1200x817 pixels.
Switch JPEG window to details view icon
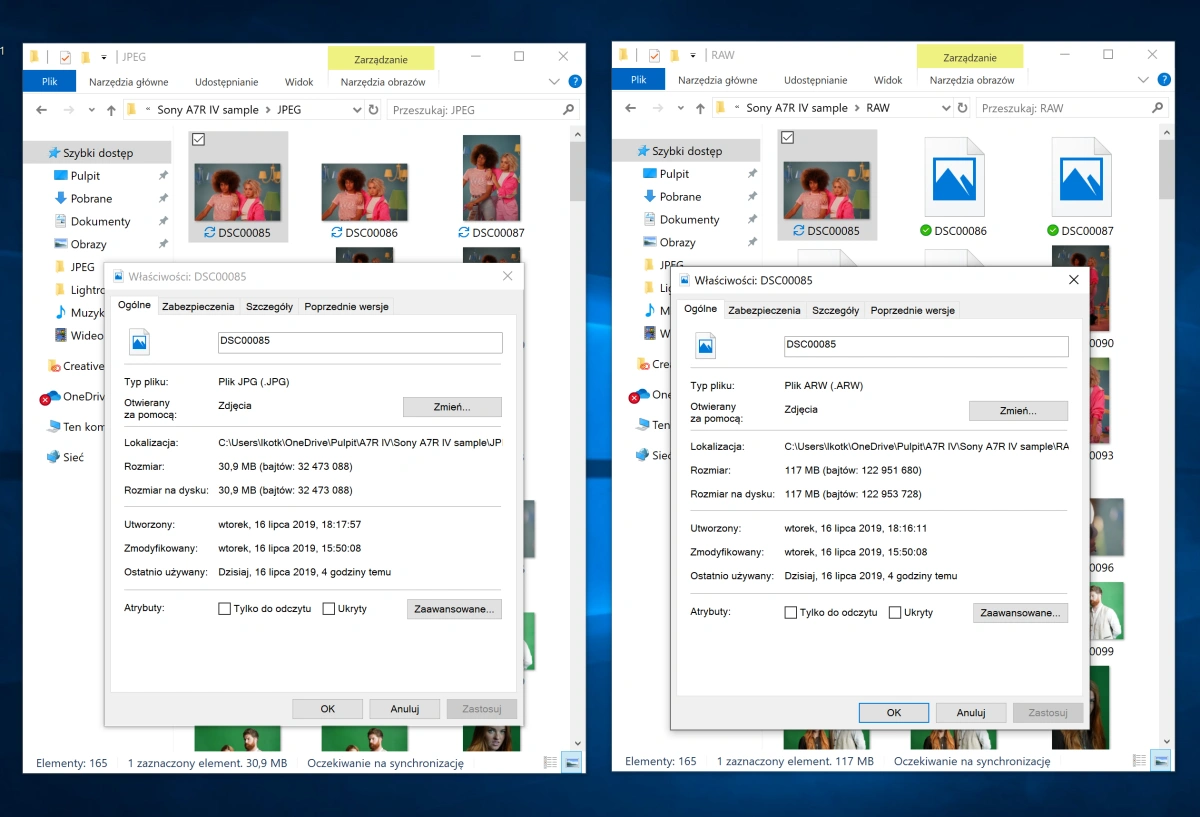[x=550, y=762]
